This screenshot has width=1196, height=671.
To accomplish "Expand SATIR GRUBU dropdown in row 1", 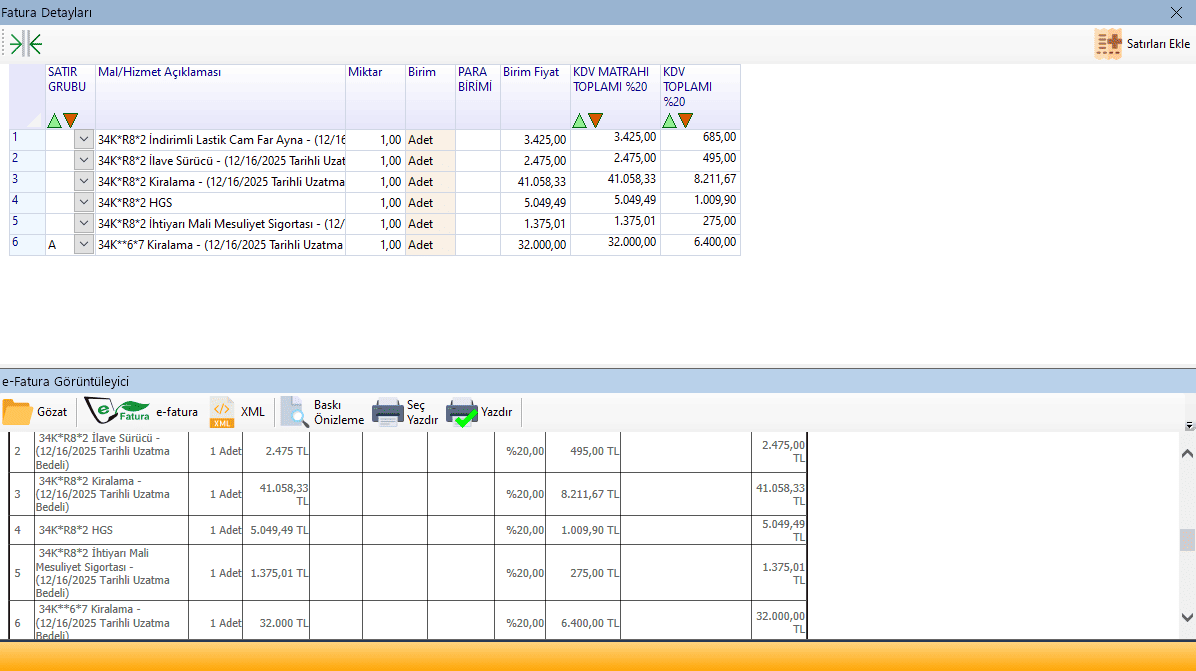I will pyautogui.click(x=84, y=140).
